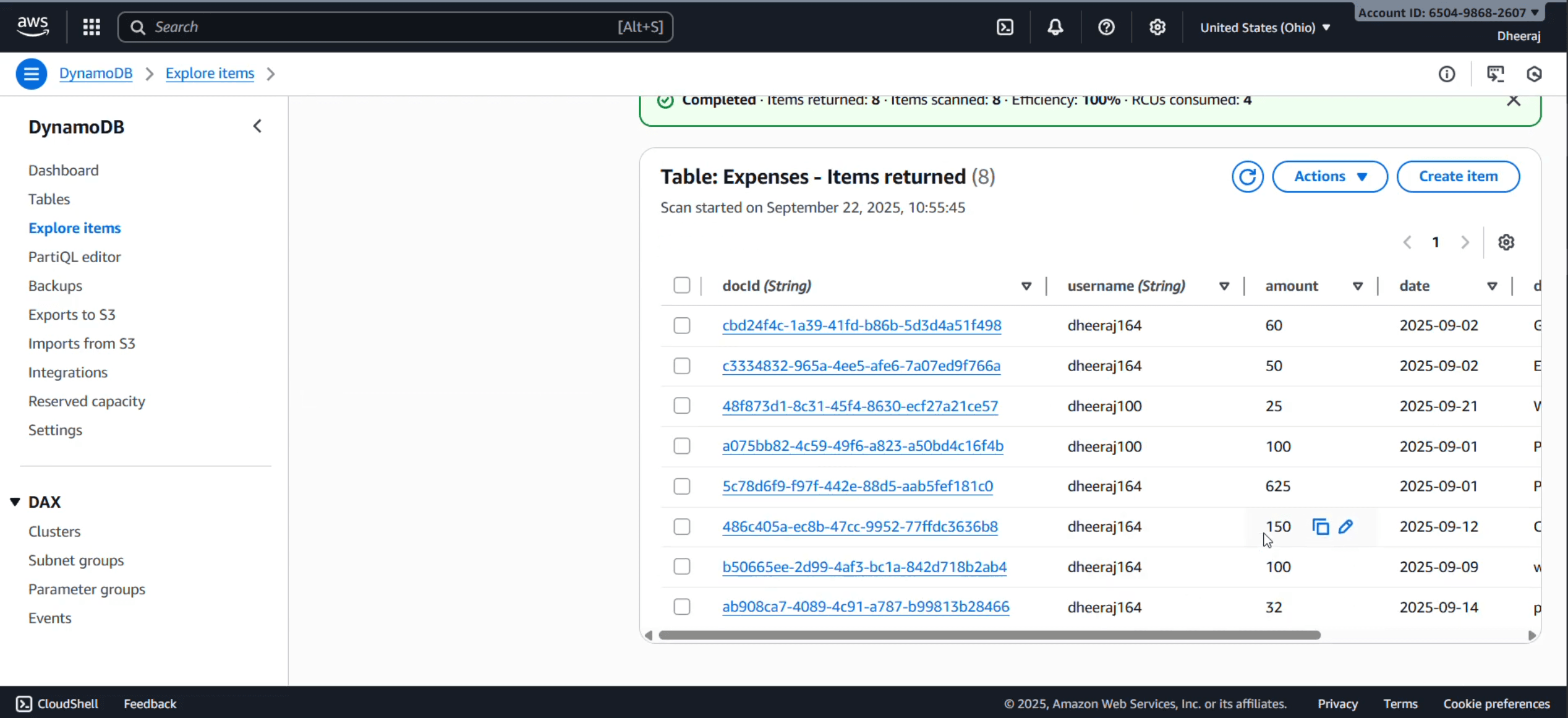Open Clusters under DAX

(x=54, y=532)
